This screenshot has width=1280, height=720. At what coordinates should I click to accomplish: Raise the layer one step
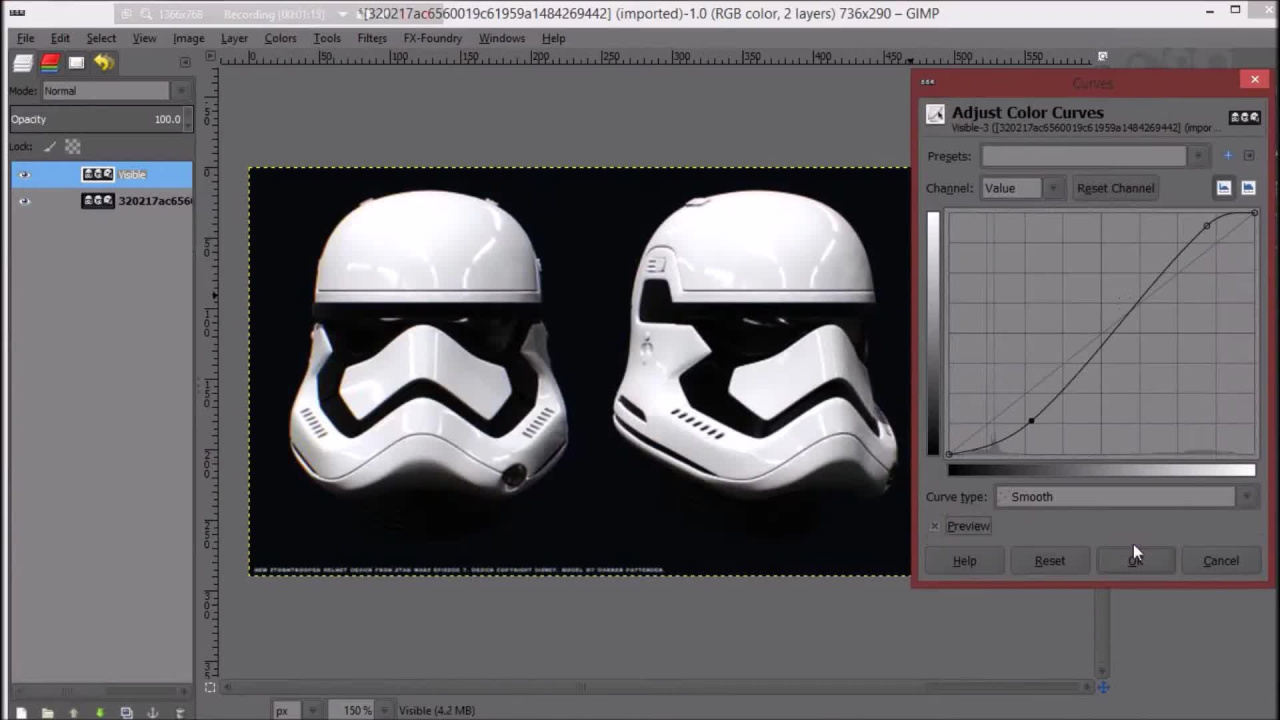click(x=73, y=713)
